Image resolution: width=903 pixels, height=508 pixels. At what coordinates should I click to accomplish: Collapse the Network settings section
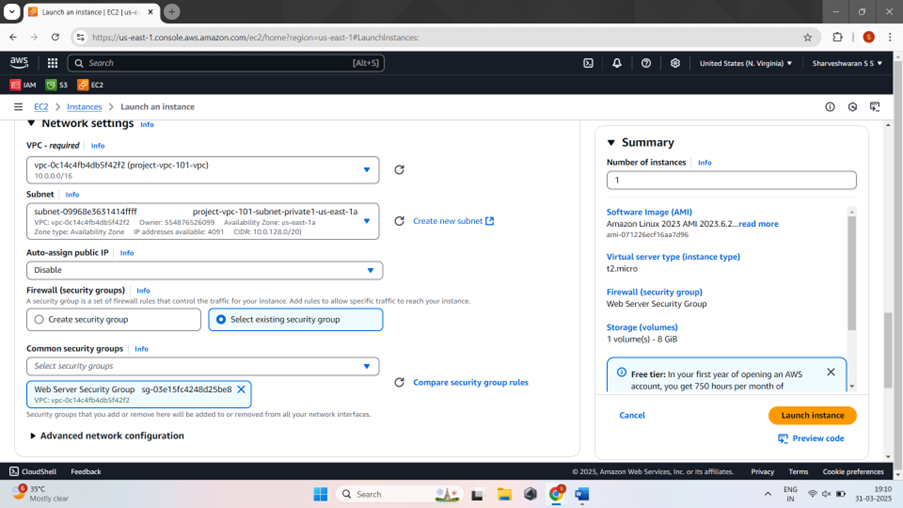32,123
